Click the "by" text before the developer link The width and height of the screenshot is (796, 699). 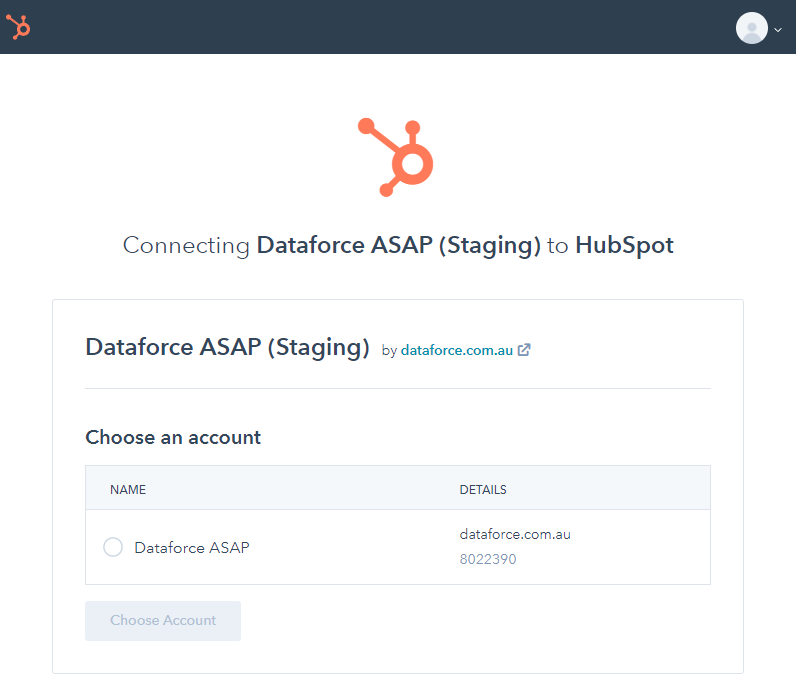tap(389, 351)
